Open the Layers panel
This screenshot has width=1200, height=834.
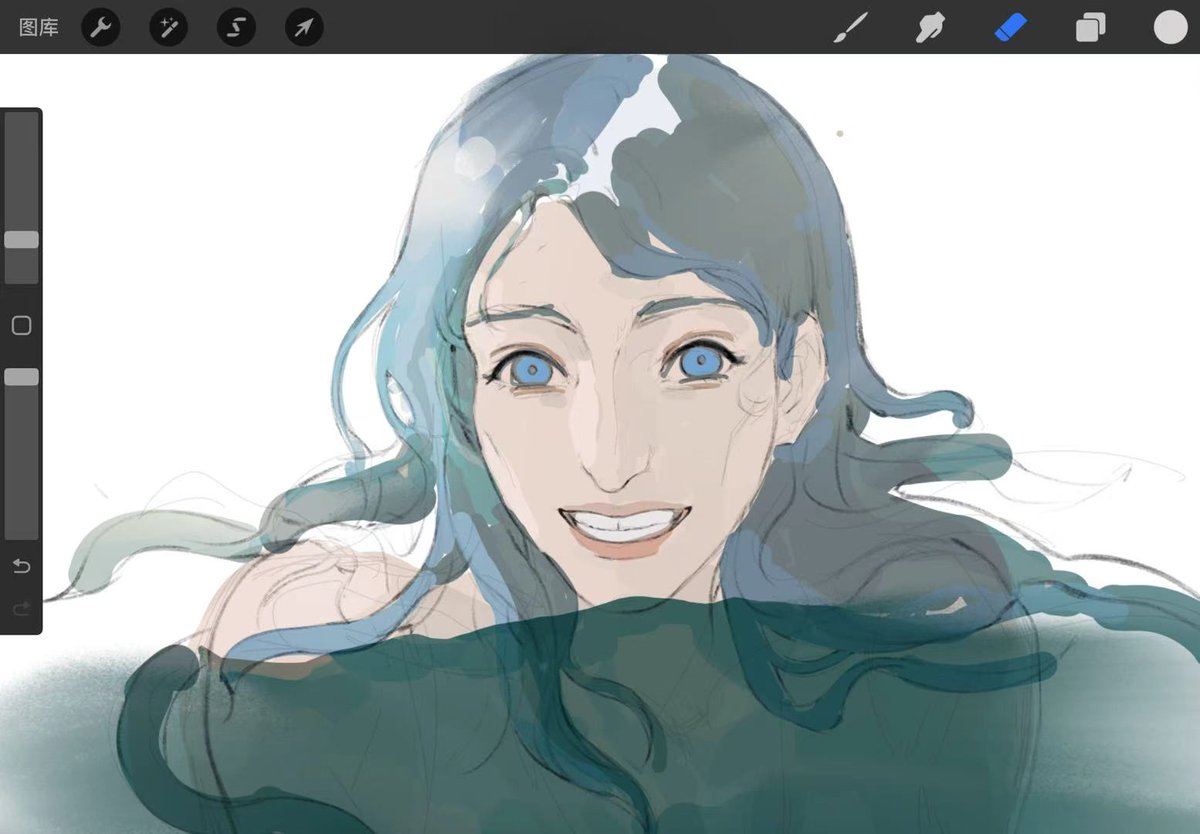(1090, 27)
